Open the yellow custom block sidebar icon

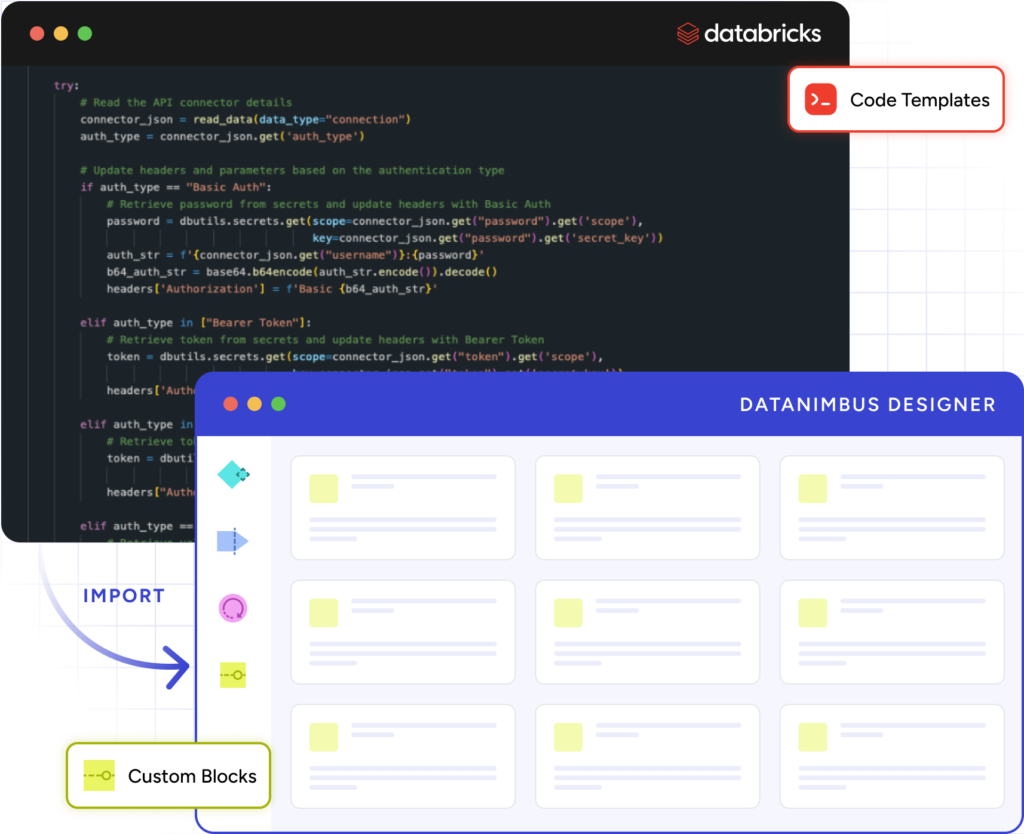click(233, 676)
